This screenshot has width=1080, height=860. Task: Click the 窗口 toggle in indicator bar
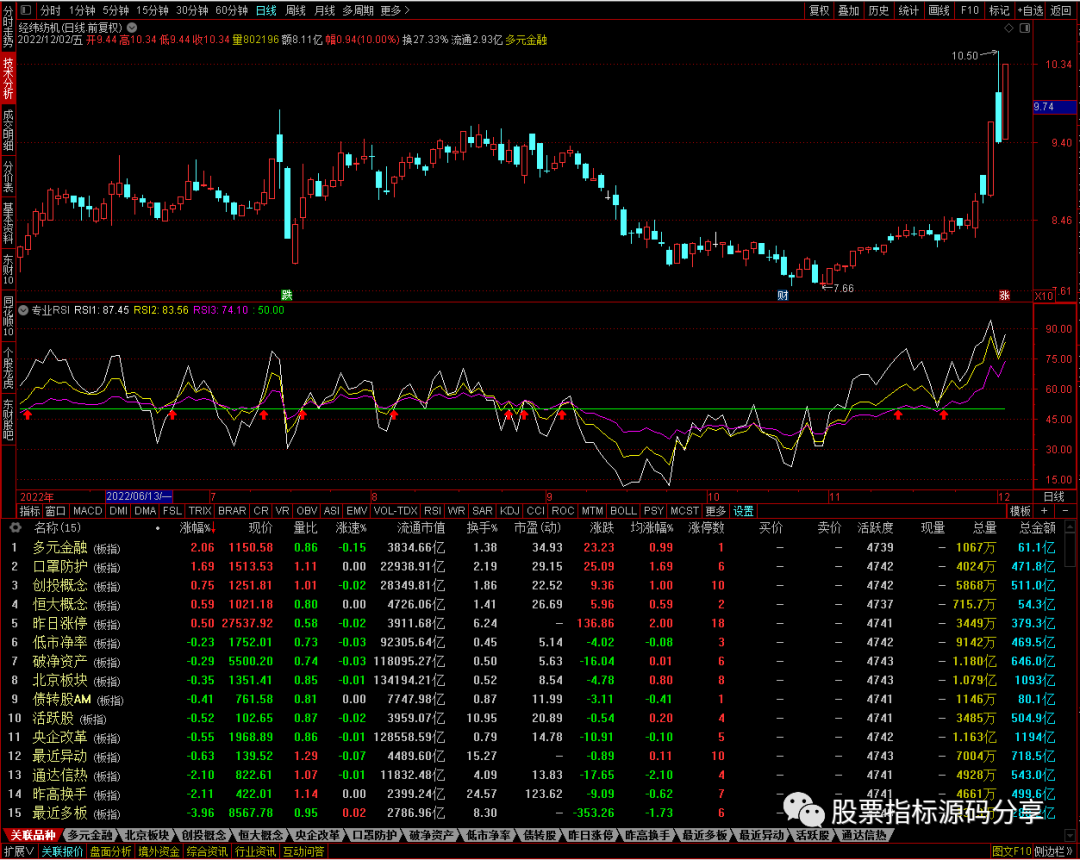click(55, 511)
